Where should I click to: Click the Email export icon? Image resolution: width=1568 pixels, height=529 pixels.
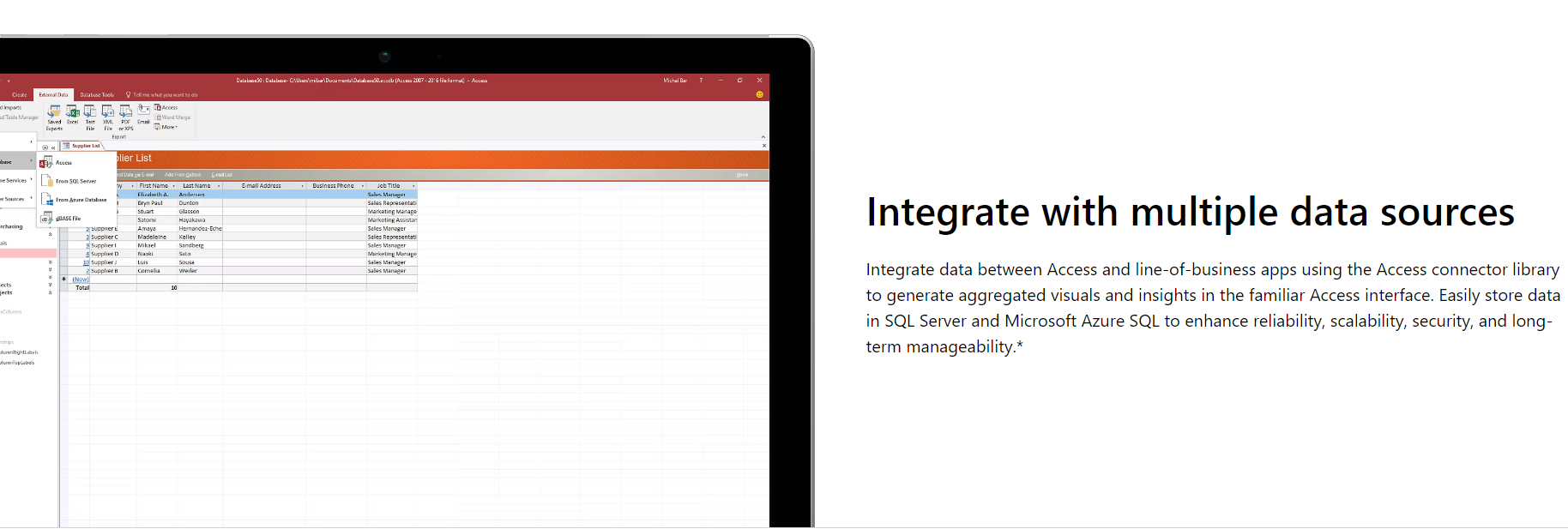point(143,115)
